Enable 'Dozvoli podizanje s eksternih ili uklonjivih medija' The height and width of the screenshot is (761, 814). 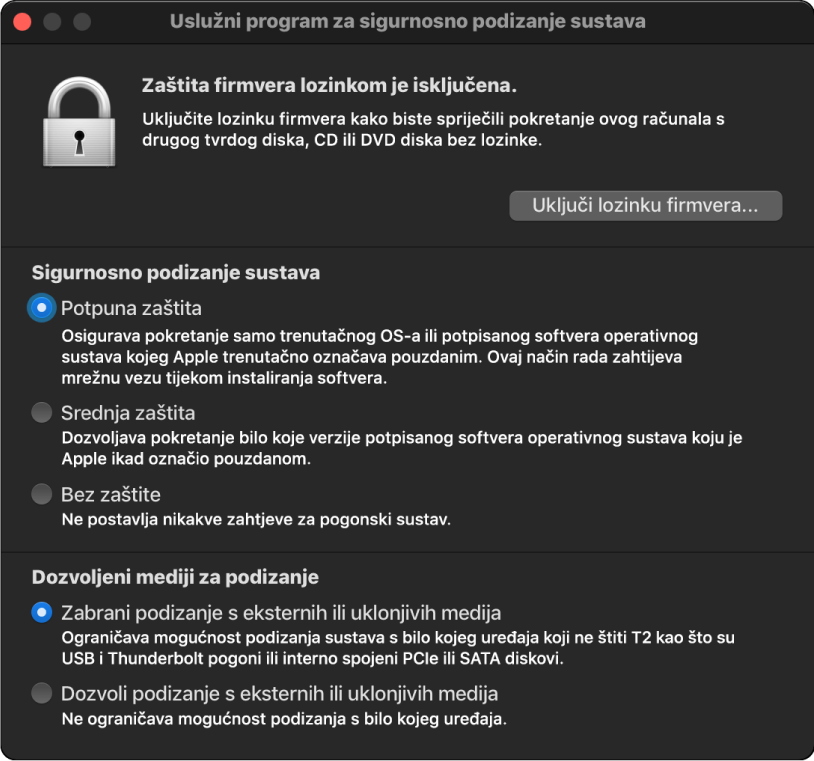coord(41,694)
